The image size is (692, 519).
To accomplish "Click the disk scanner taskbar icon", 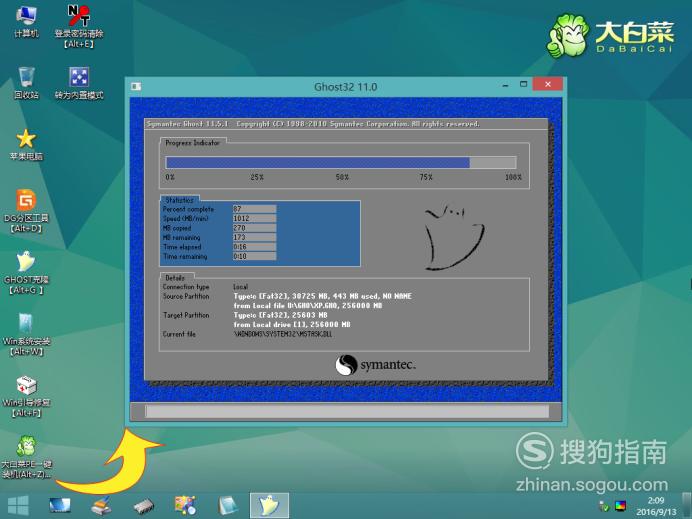I will [x=101, y=505].
